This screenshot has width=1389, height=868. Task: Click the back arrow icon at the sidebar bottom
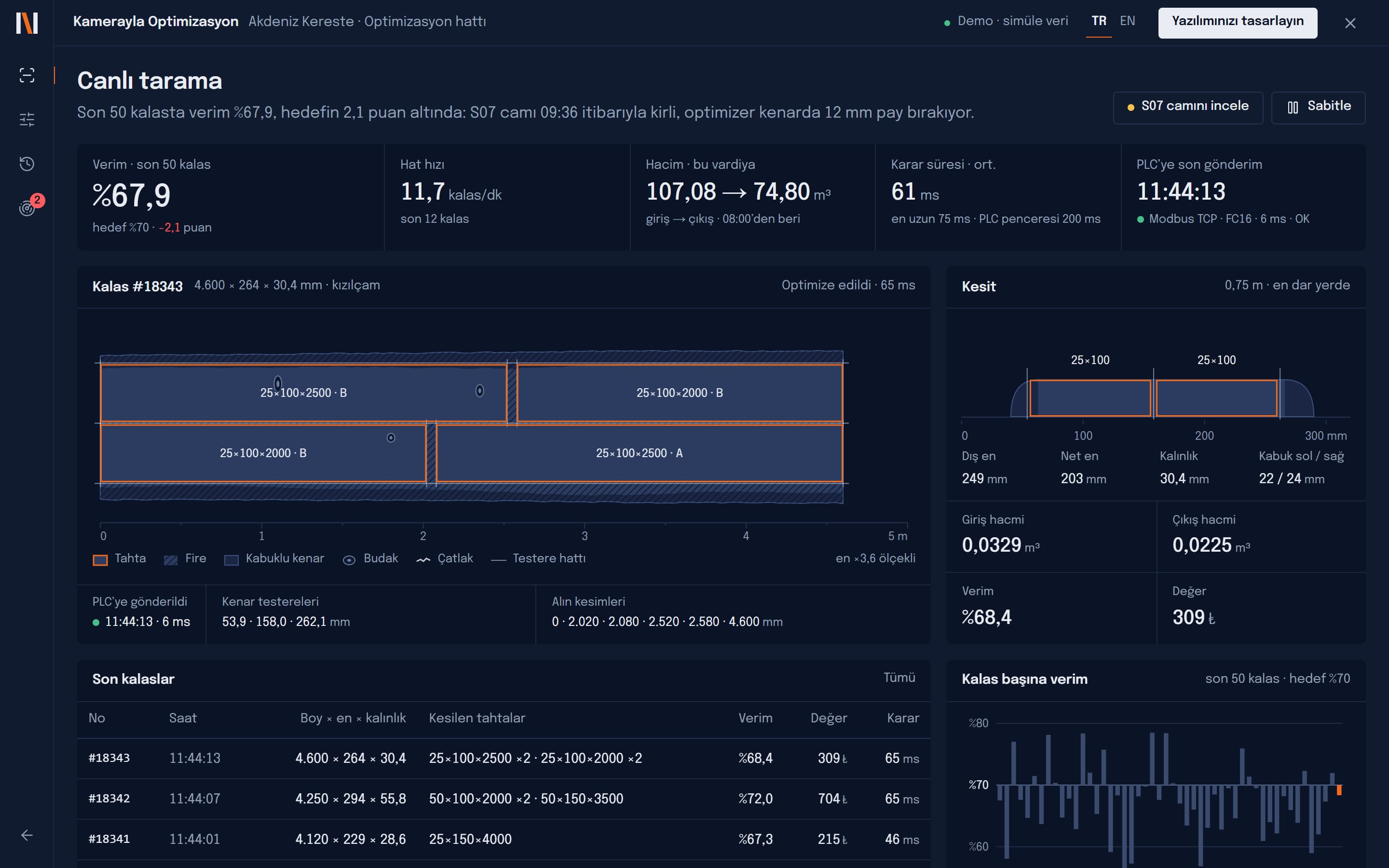[27, 835]
